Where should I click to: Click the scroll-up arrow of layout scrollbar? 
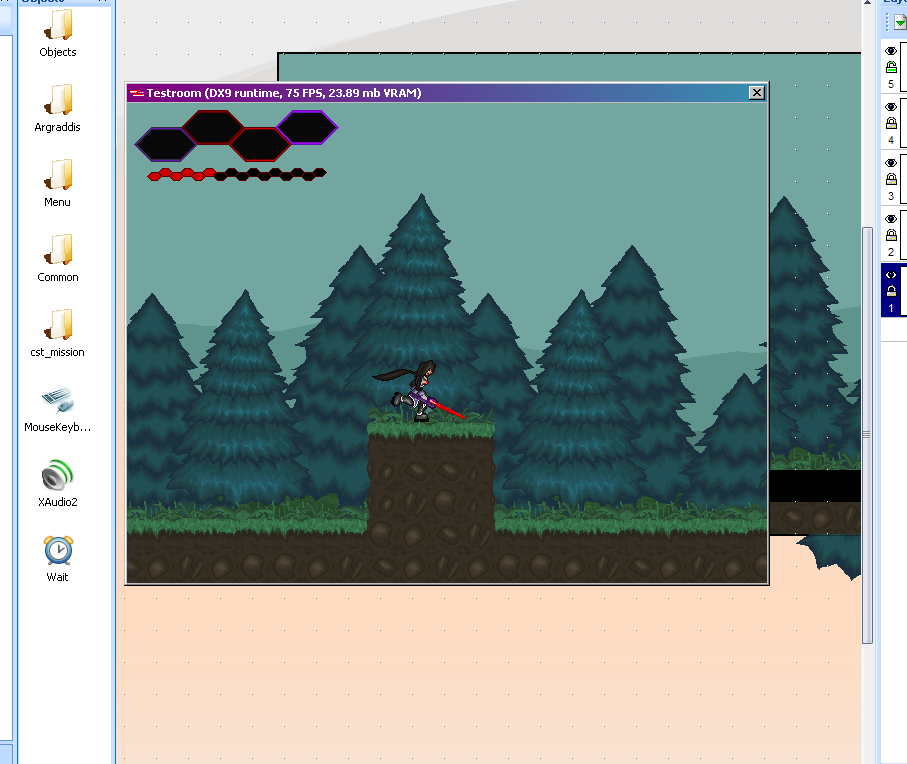(867, 3)
